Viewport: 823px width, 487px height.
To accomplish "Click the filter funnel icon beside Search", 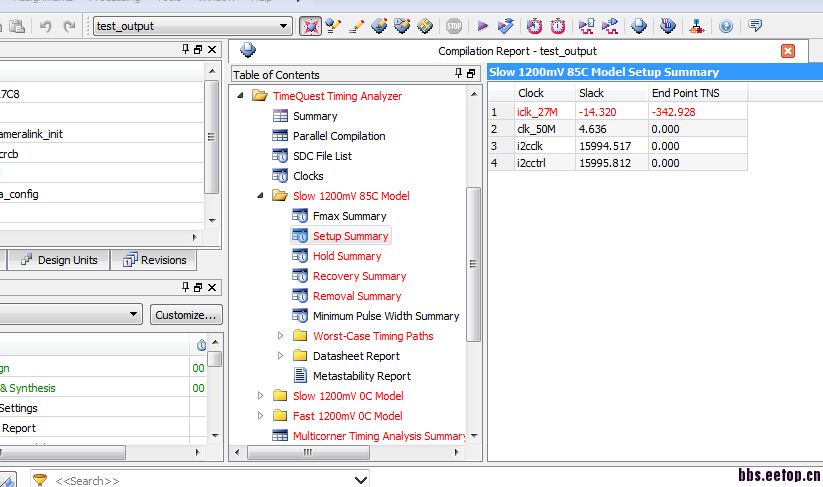I will click(40, 480).
